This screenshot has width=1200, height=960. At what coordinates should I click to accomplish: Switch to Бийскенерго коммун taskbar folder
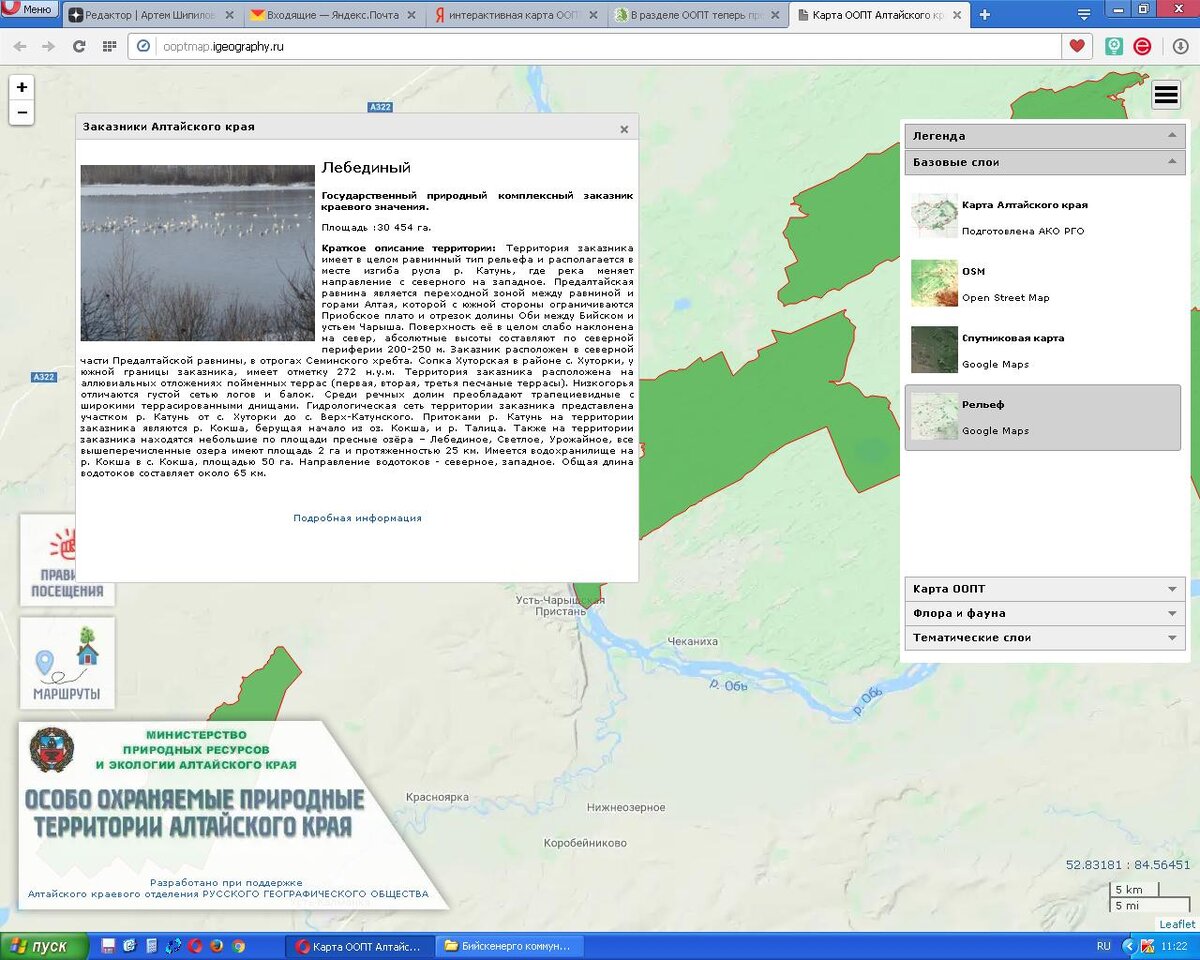(x=509, y=946)
